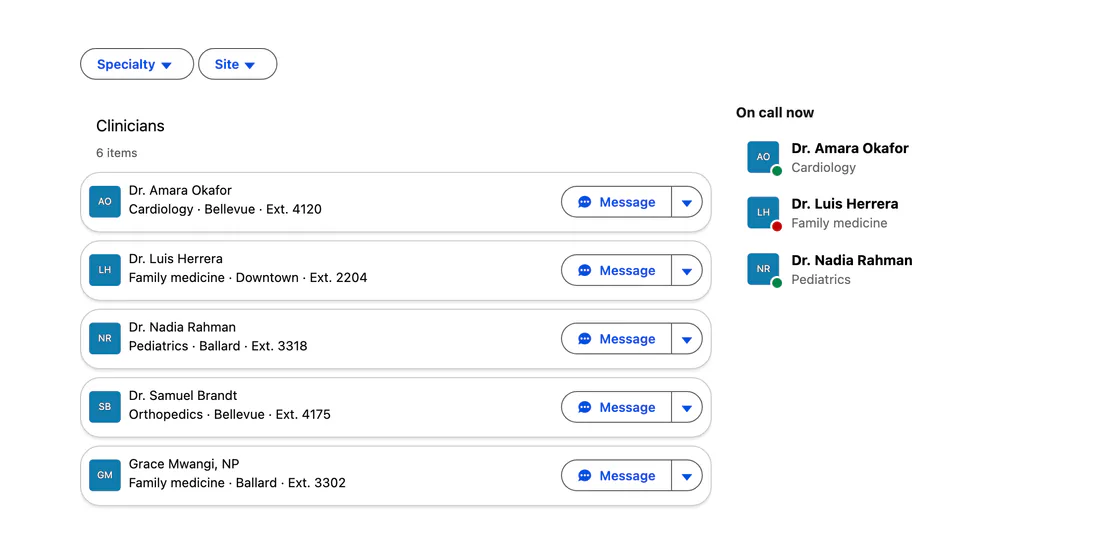This screenshot has width=1120, height=560.
Task: Click 'Pediatrics · Ballard · Ext. 3318' text
Action: pos(218,346)
